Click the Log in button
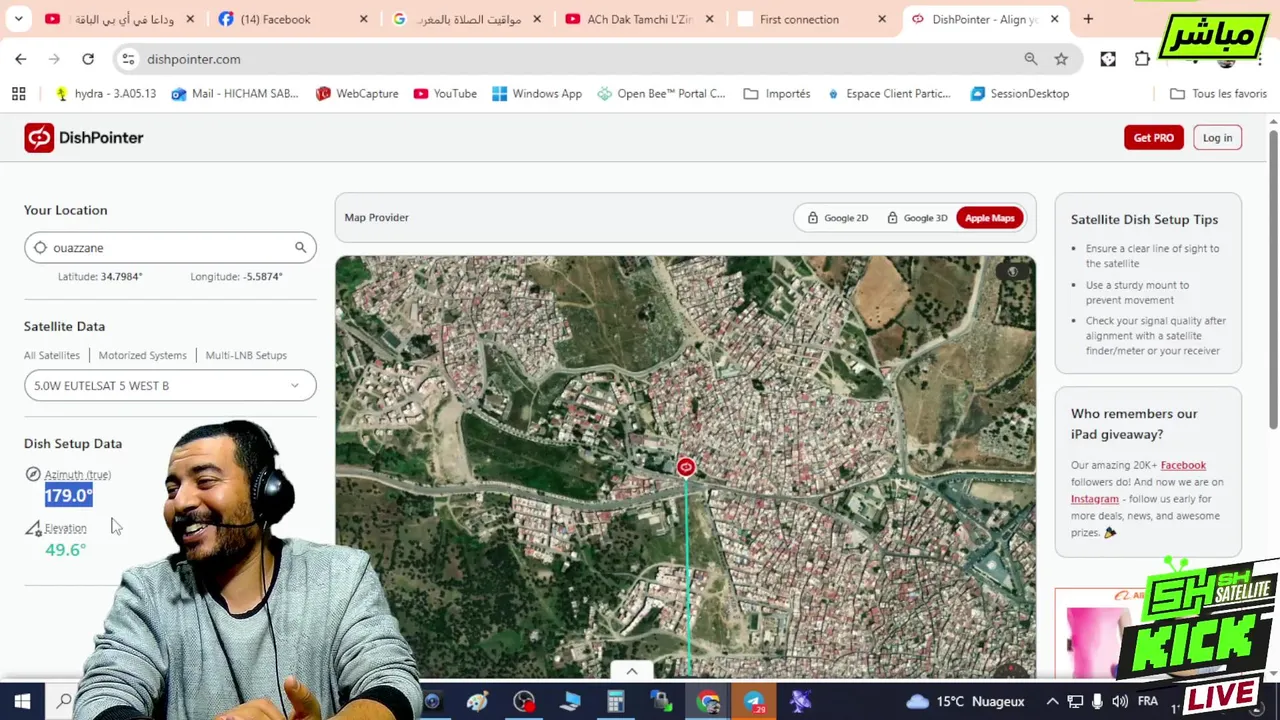 click(x=1217, y=138)
